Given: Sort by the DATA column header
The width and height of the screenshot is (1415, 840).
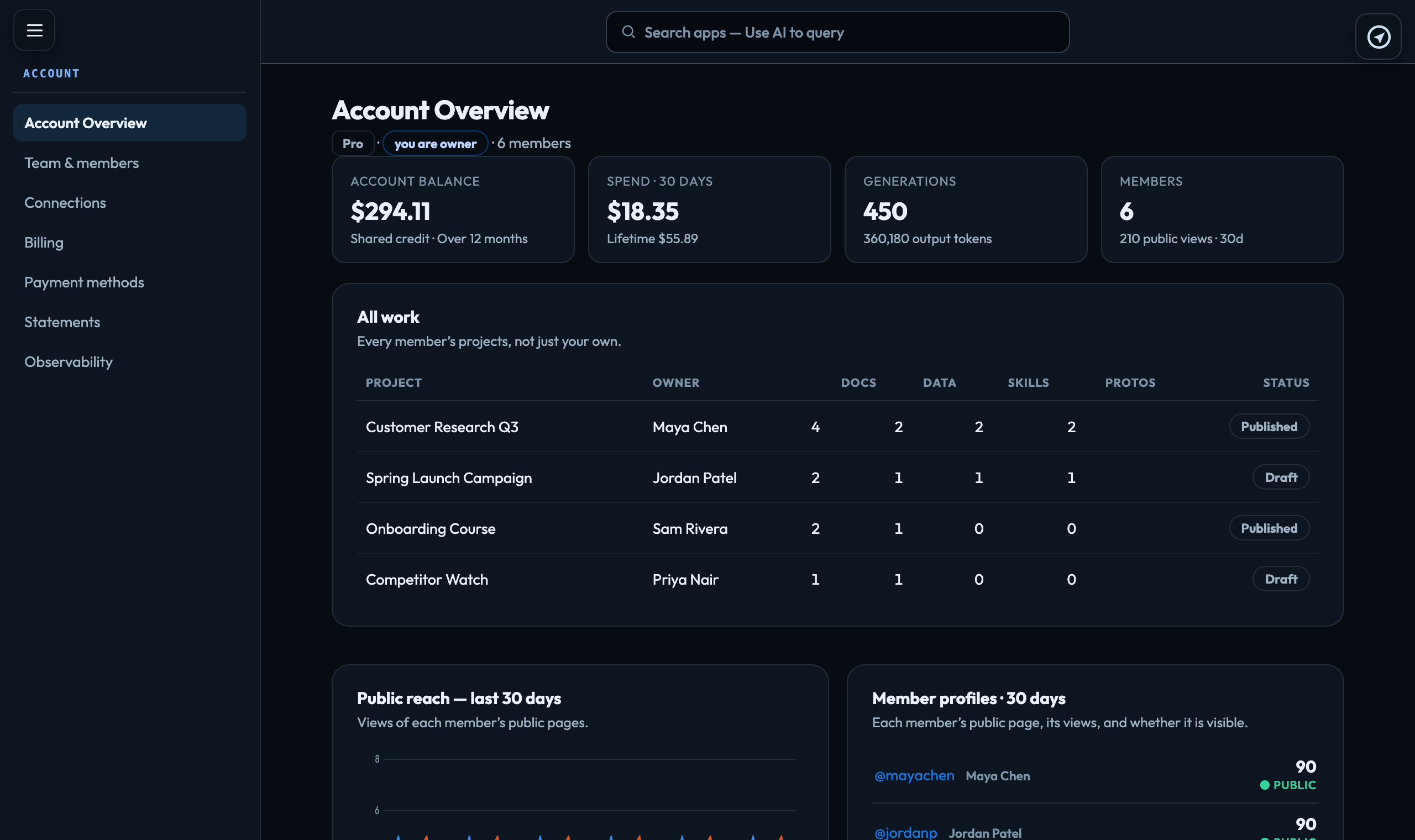Looking at the screenshot, I should pos(940,382).
